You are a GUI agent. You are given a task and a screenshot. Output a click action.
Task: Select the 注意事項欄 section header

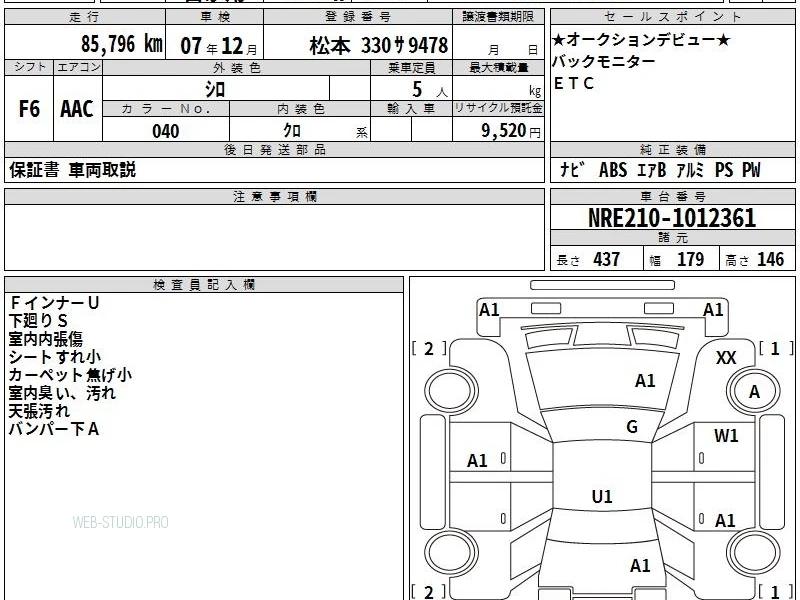pyautogui.click(x=274, y=196)
